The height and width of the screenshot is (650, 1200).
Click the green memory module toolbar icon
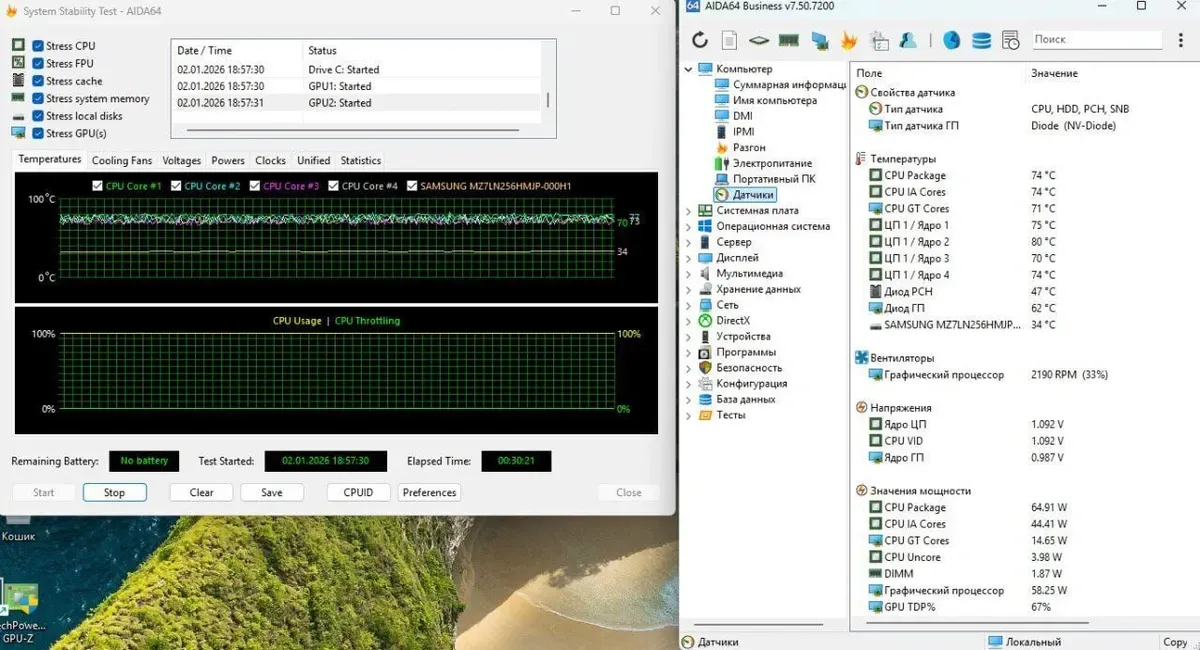pyautogui.click(x=789, y=40)
